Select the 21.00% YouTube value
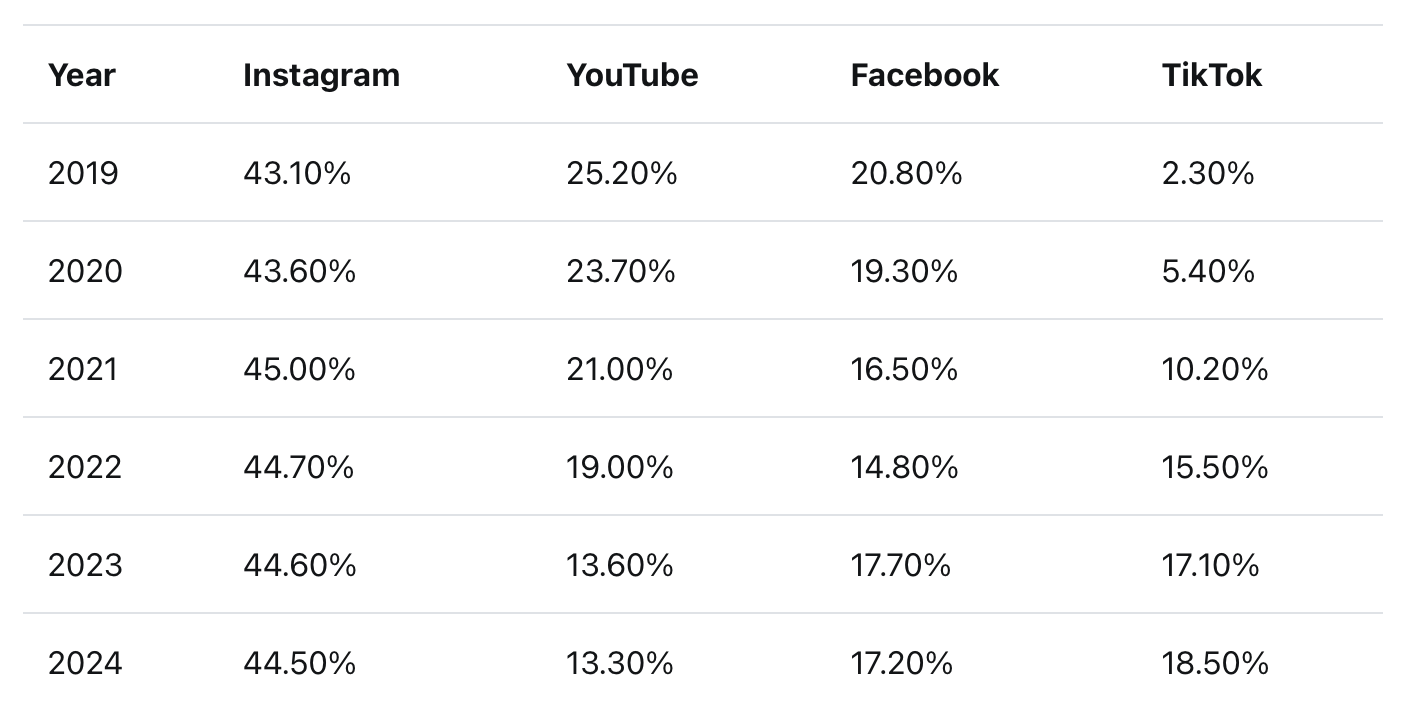Screen dimensions: 1412x727 [619, 369]
